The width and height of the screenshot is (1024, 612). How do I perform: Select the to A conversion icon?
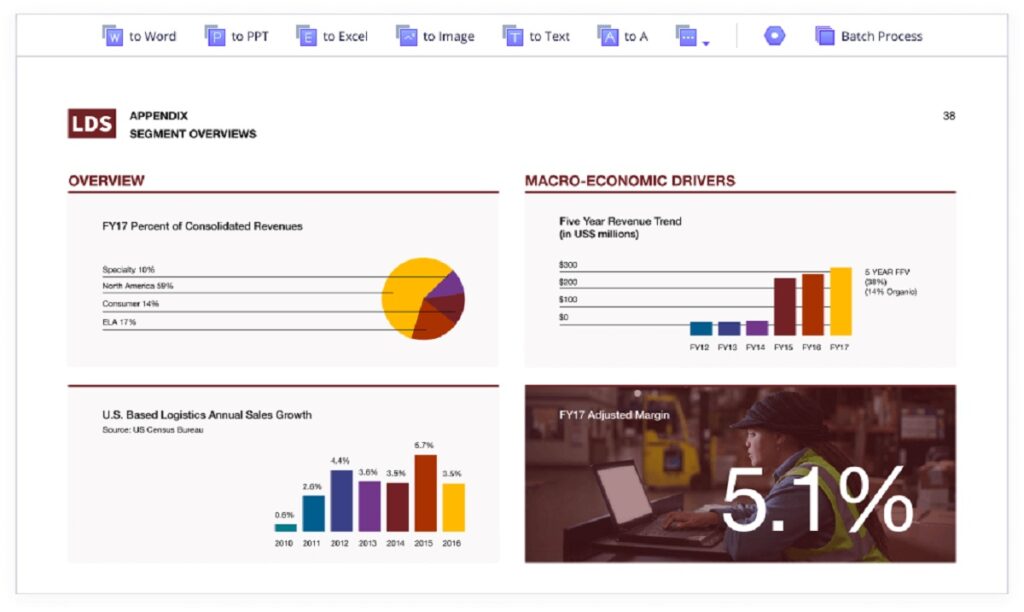point(608,36)
